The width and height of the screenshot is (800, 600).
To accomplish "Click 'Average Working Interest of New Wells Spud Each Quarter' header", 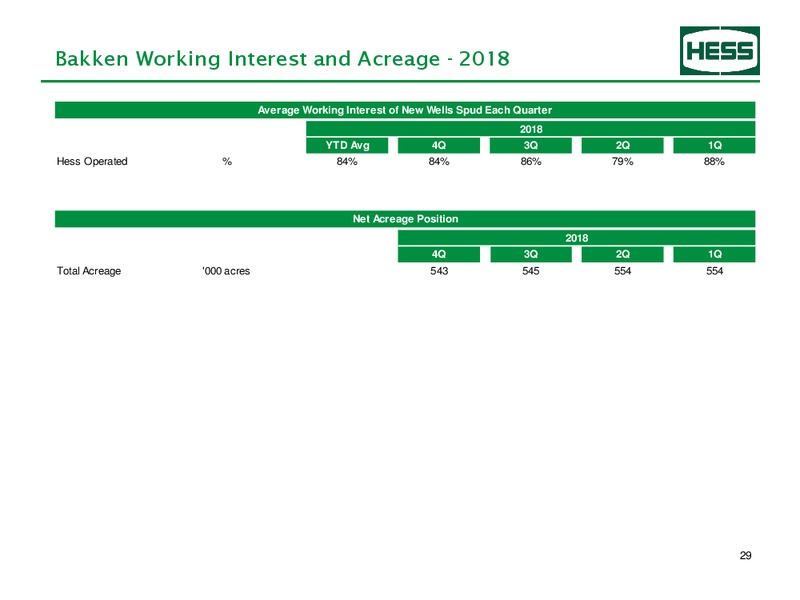I will tap(405, 110).
